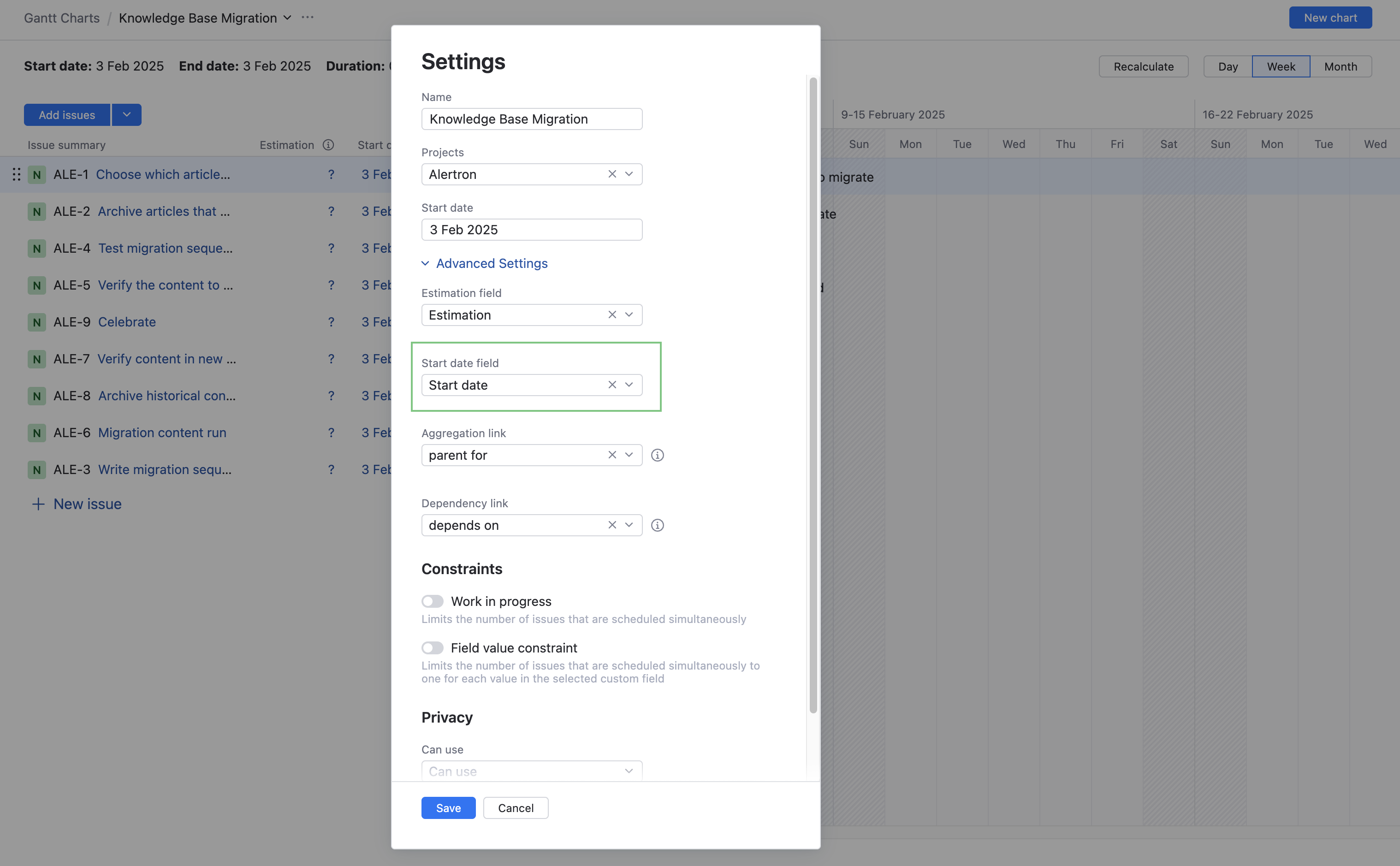Click info icon next to Dependency link
Screen dimensions: 1400x866
[x=657, y=525]
